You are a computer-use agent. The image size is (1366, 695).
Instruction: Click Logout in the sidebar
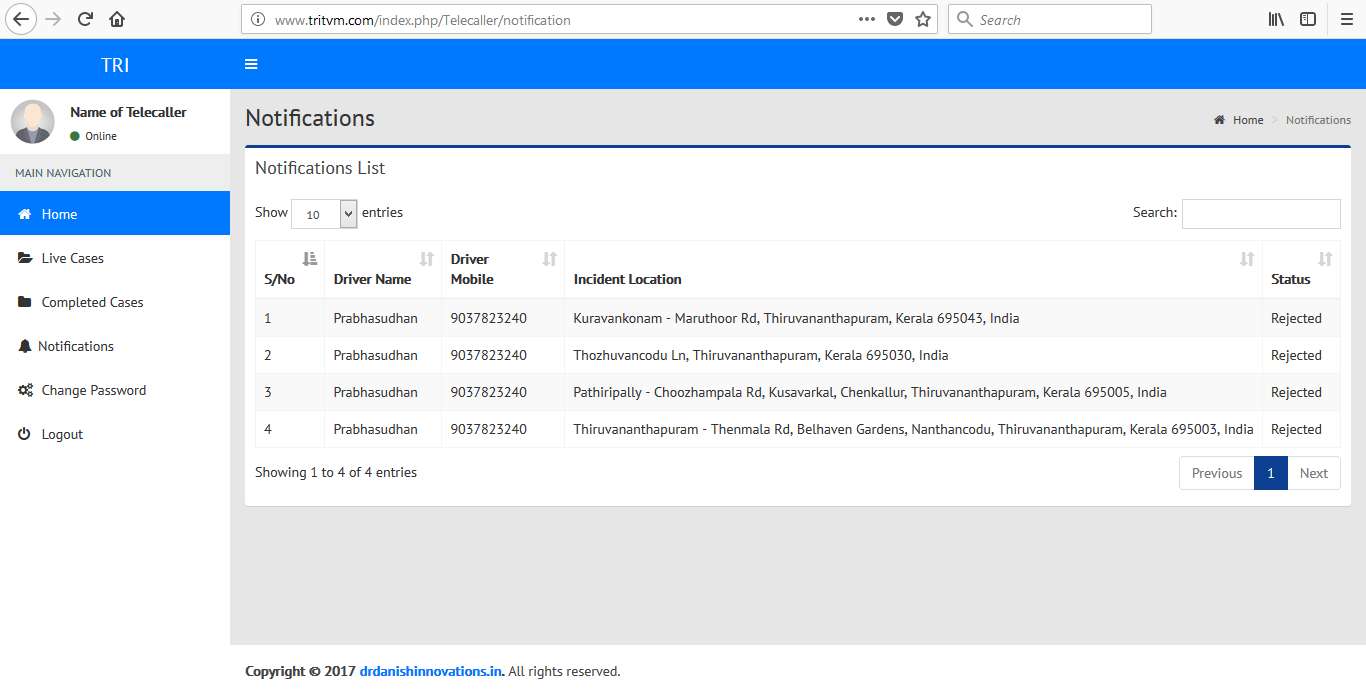pos(62,434)
